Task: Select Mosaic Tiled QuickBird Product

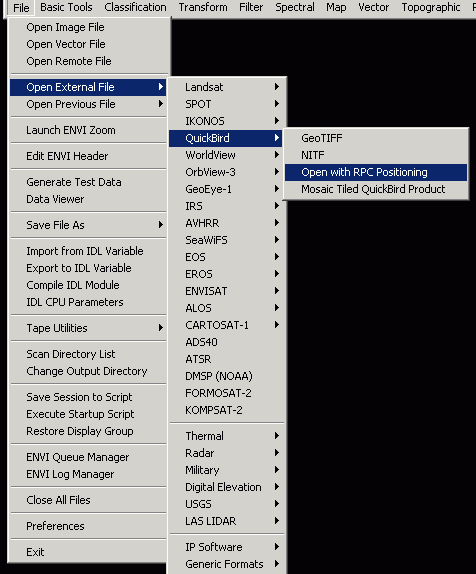Action: 376,189
